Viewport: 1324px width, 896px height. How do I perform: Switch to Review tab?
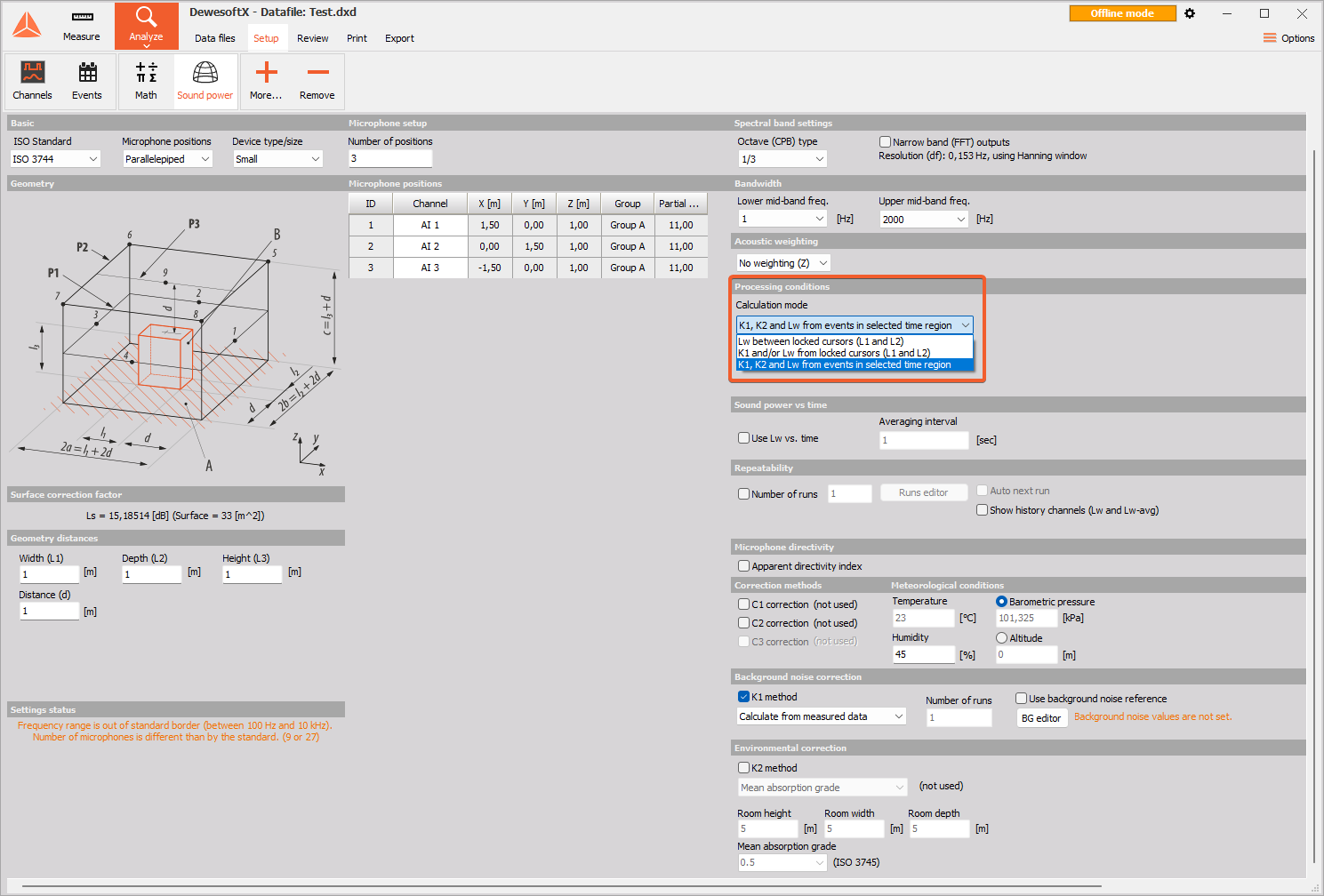(x=313, y=38)
